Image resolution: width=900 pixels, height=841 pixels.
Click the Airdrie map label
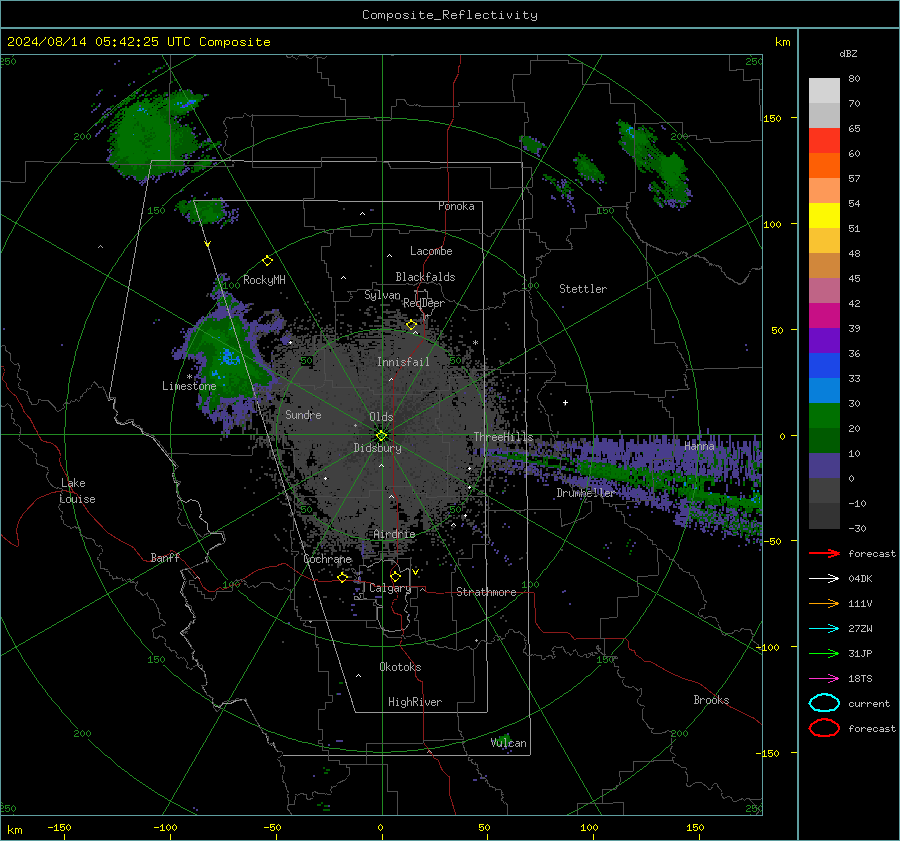394,534
